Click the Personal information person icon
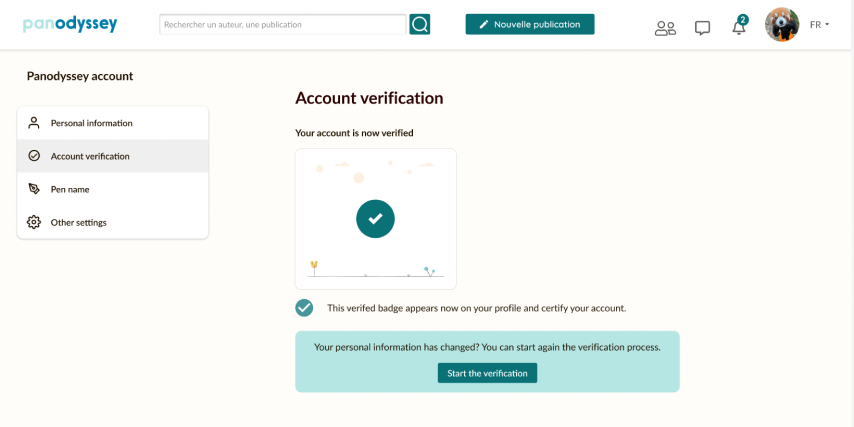Image resolution: width=854 pixels, height=427 pixels. coord(34,123)
